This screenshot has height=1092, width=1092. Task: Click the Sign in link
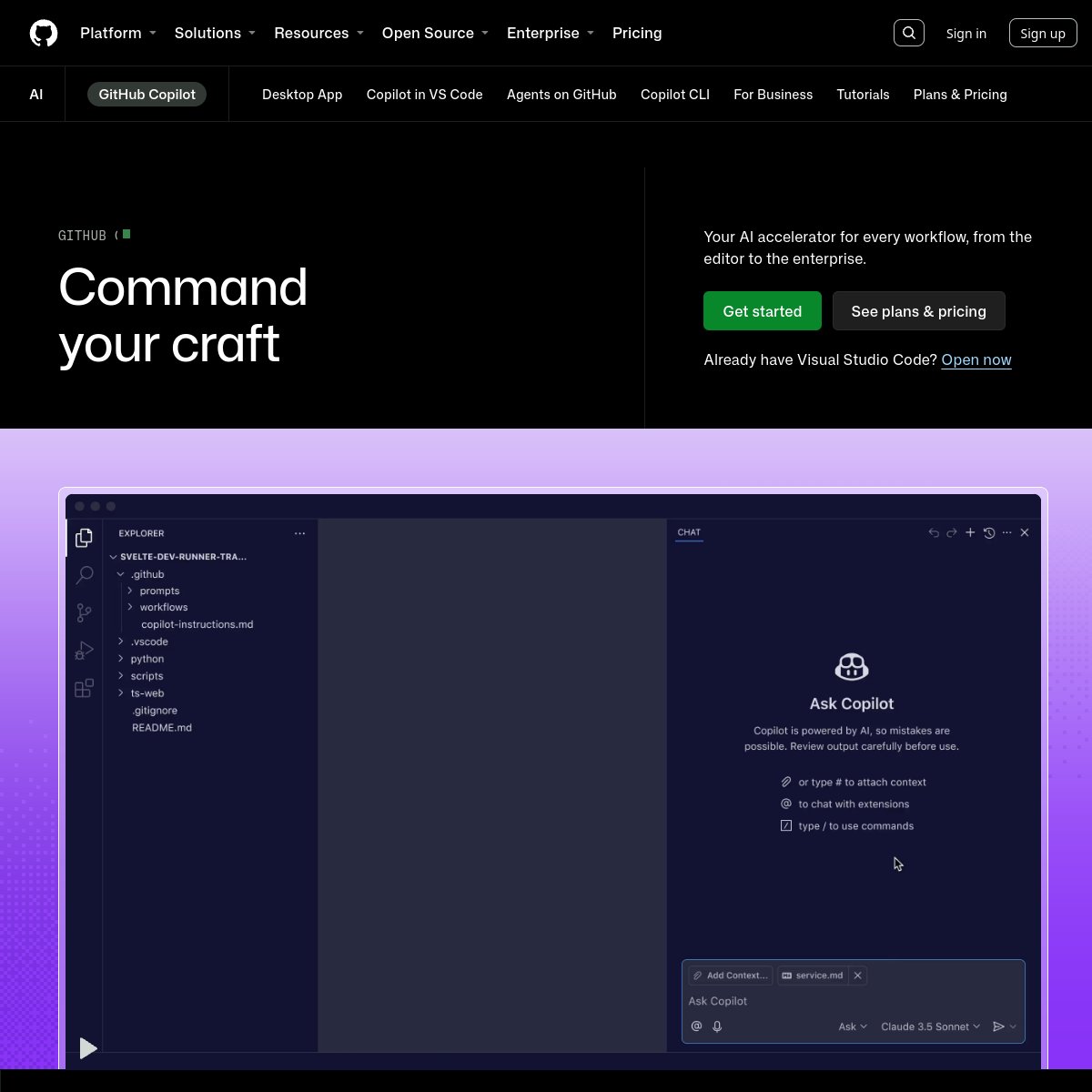point(966,34)
